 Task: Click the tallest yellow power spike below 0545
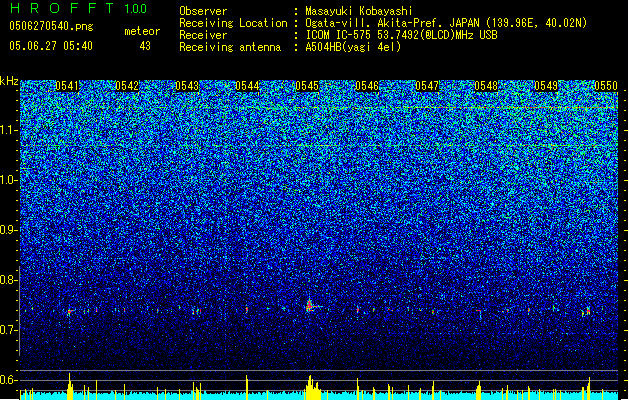click(310, 387)
